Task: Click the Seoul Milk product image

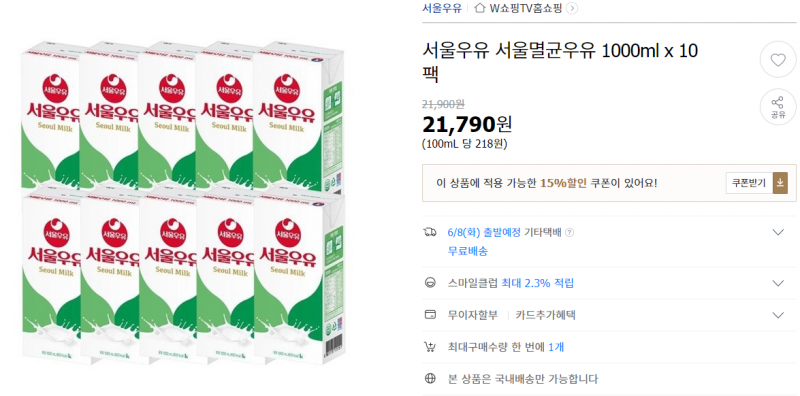Action: click(x=183, y=203)
